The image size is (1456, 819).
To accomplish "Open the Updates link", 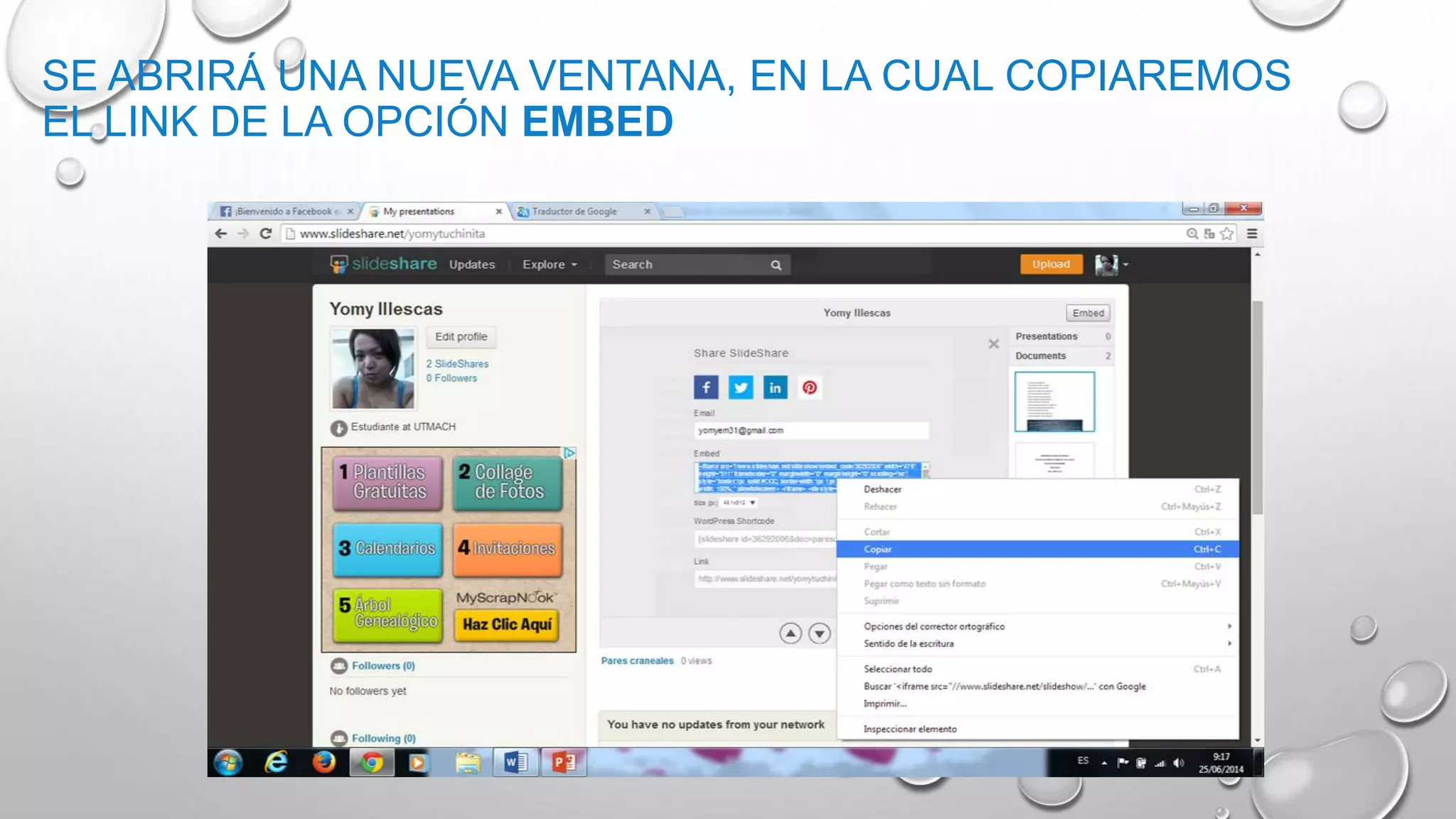I will click(x=472, y=264).
